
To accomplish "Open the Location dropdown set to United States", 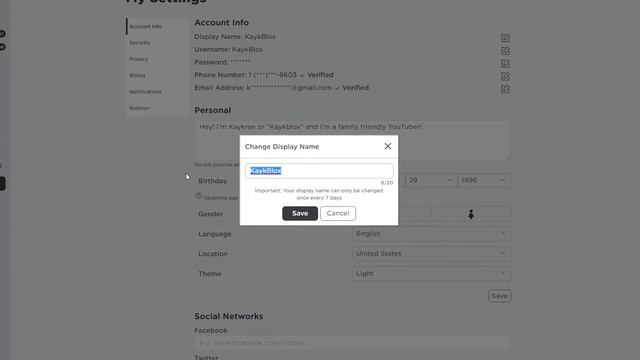I will (431, 253).
